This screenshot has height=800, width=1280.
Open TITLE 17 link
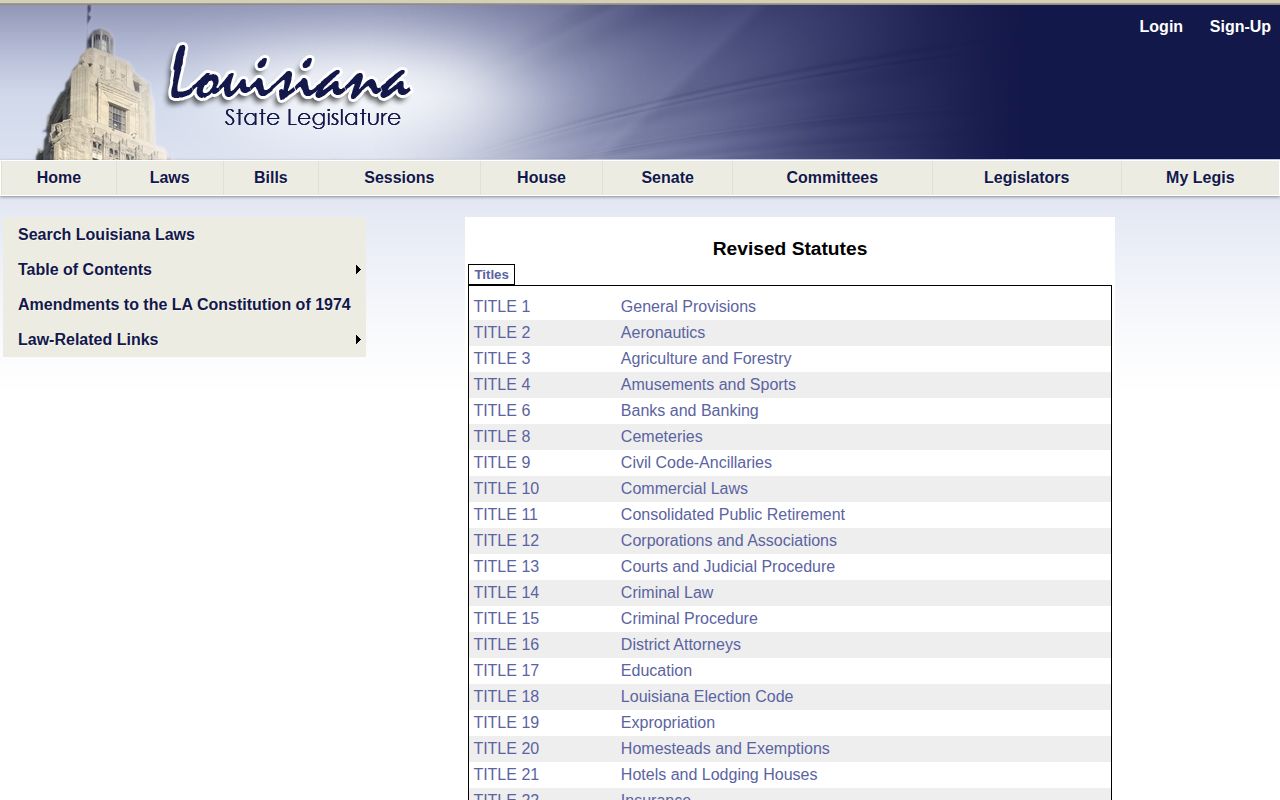click(506, 671)
